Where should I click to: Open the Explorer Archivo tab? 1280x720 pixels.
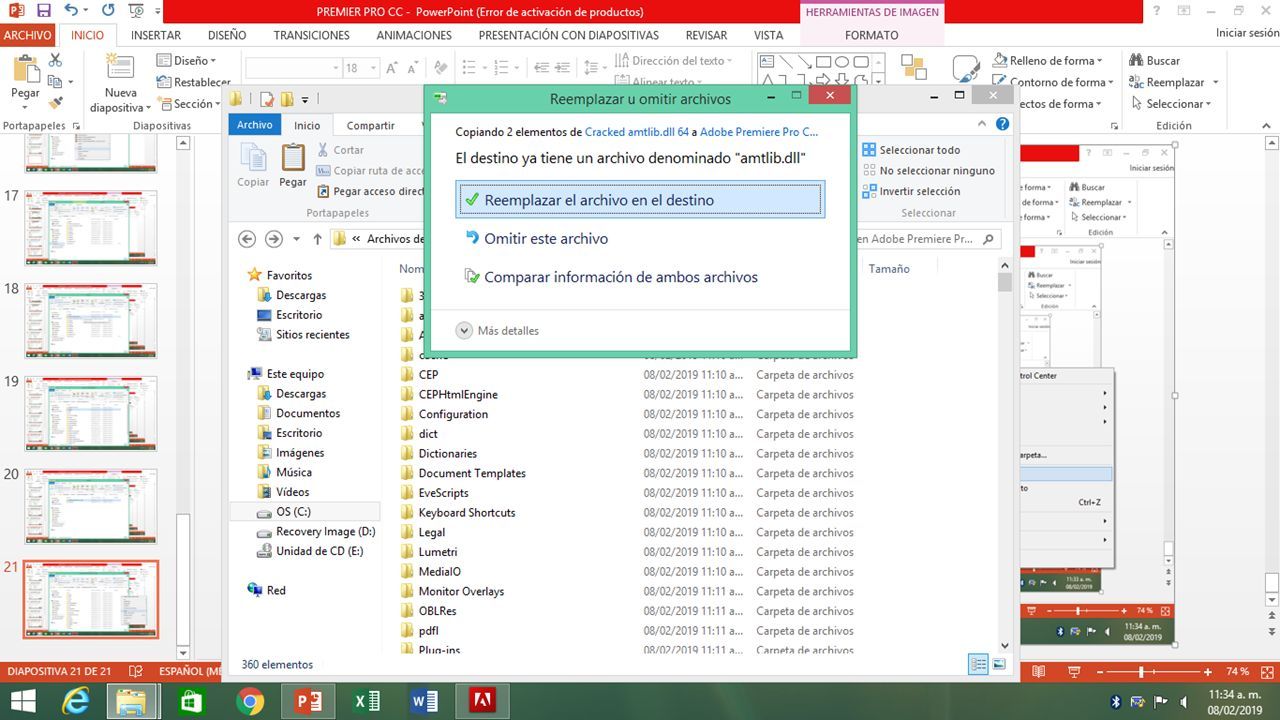pos(255,125)
